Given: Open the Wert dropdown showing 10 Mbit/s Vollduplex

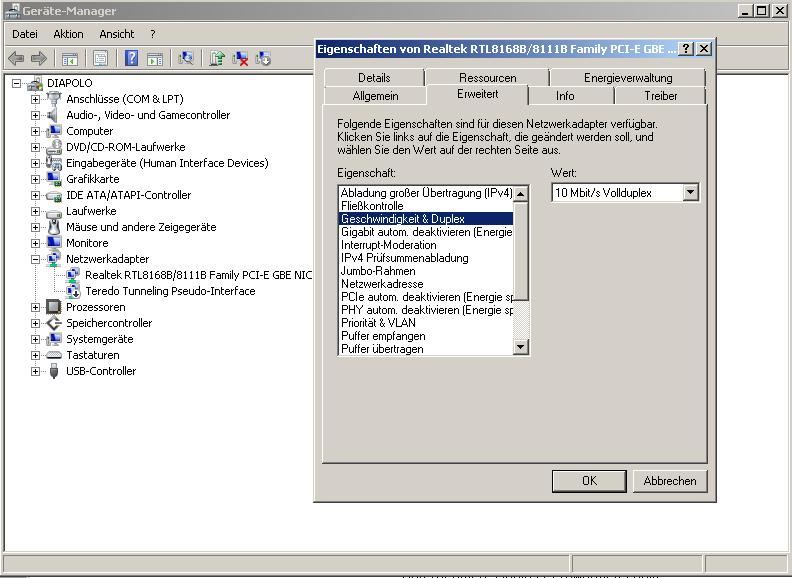Looking at the screenshot, I should coord(690,193).
